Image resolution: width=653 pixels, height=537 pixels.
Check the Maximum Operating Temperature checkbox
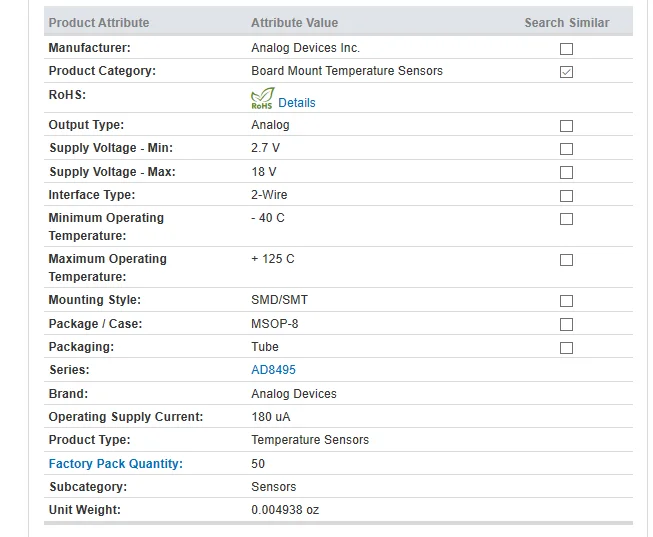point(566,260)
